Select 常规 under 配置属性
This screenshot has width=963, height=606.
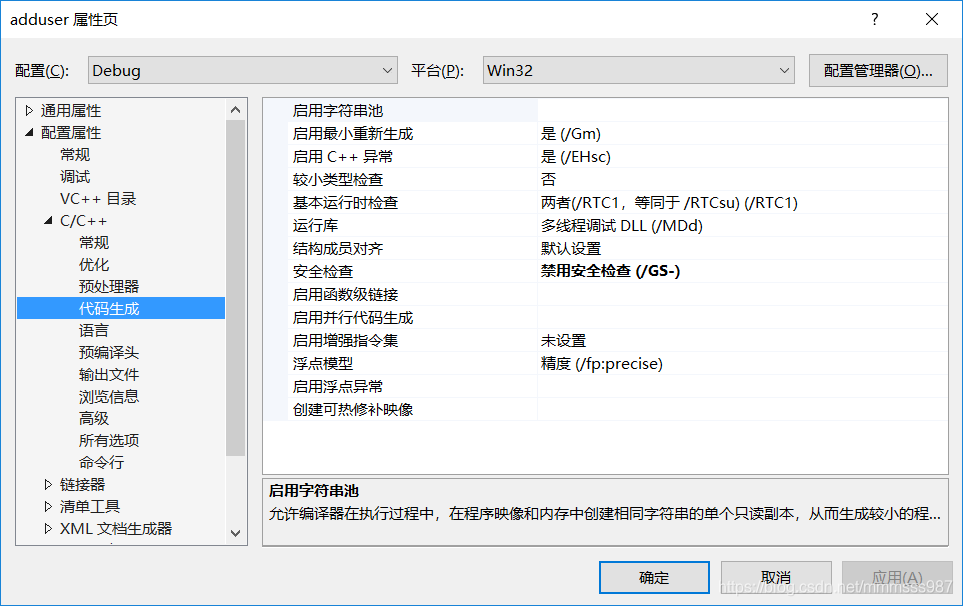[75, 155]
